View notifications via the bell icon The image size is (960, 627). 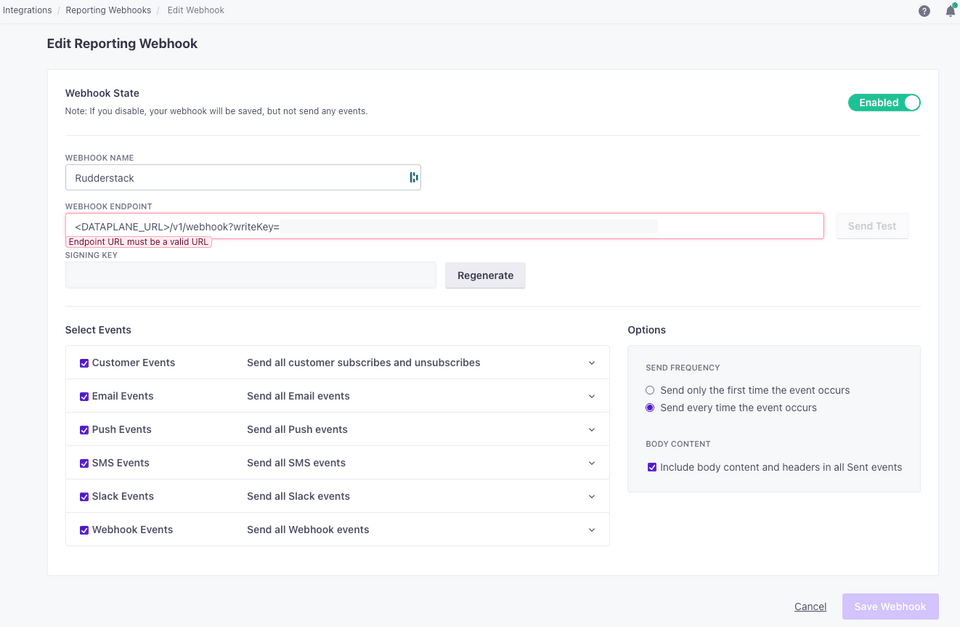[949, 11]
